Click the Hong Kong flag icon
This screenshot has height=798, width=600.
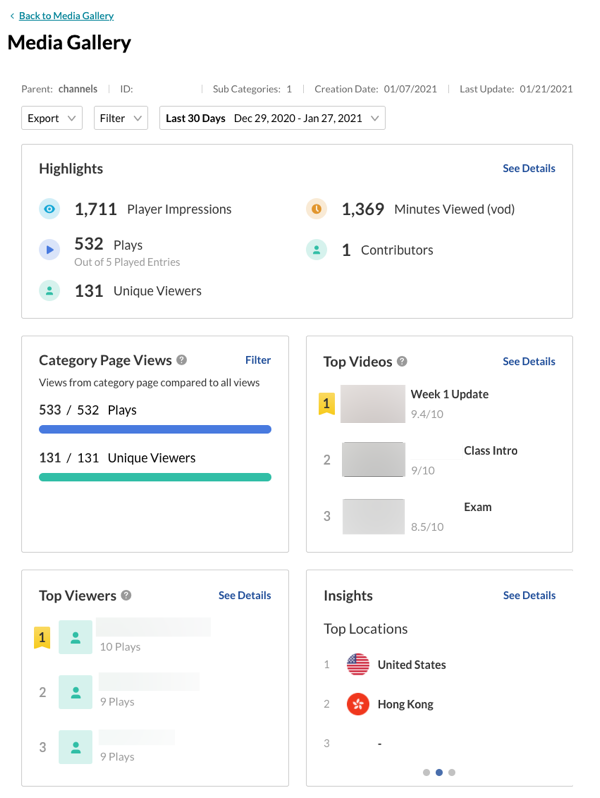358,704
